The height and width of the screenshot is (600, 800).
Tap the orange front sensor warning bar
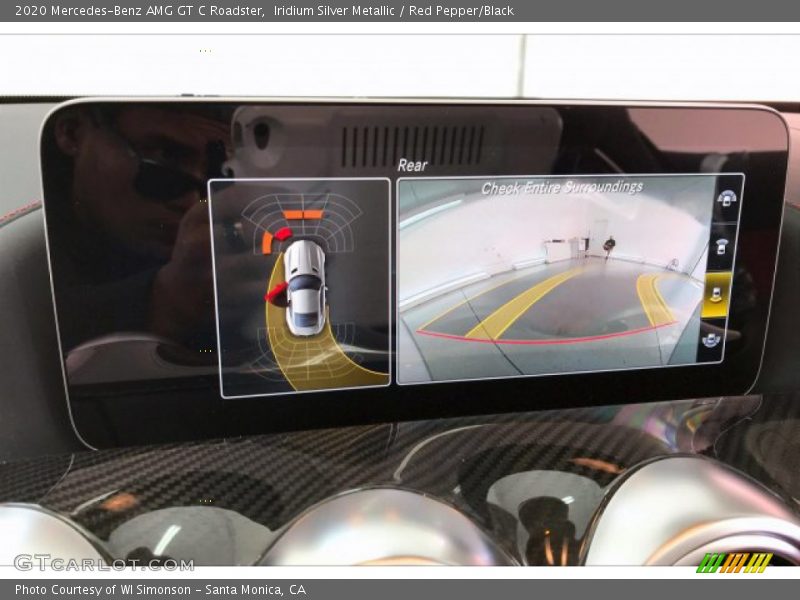click(303, 214)
